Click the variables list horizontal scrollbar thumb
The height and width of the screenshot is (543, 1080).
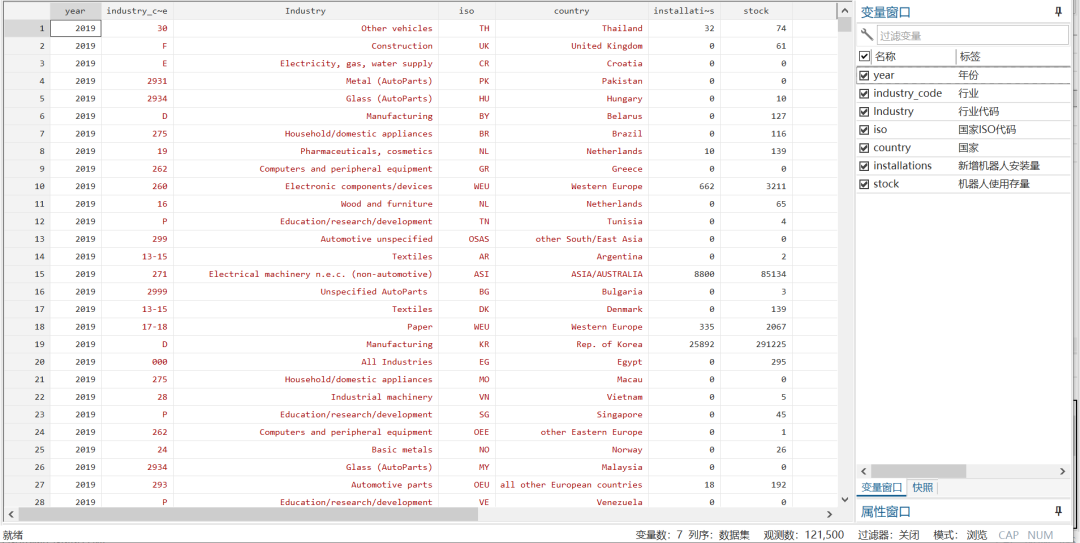pos(918,471)
